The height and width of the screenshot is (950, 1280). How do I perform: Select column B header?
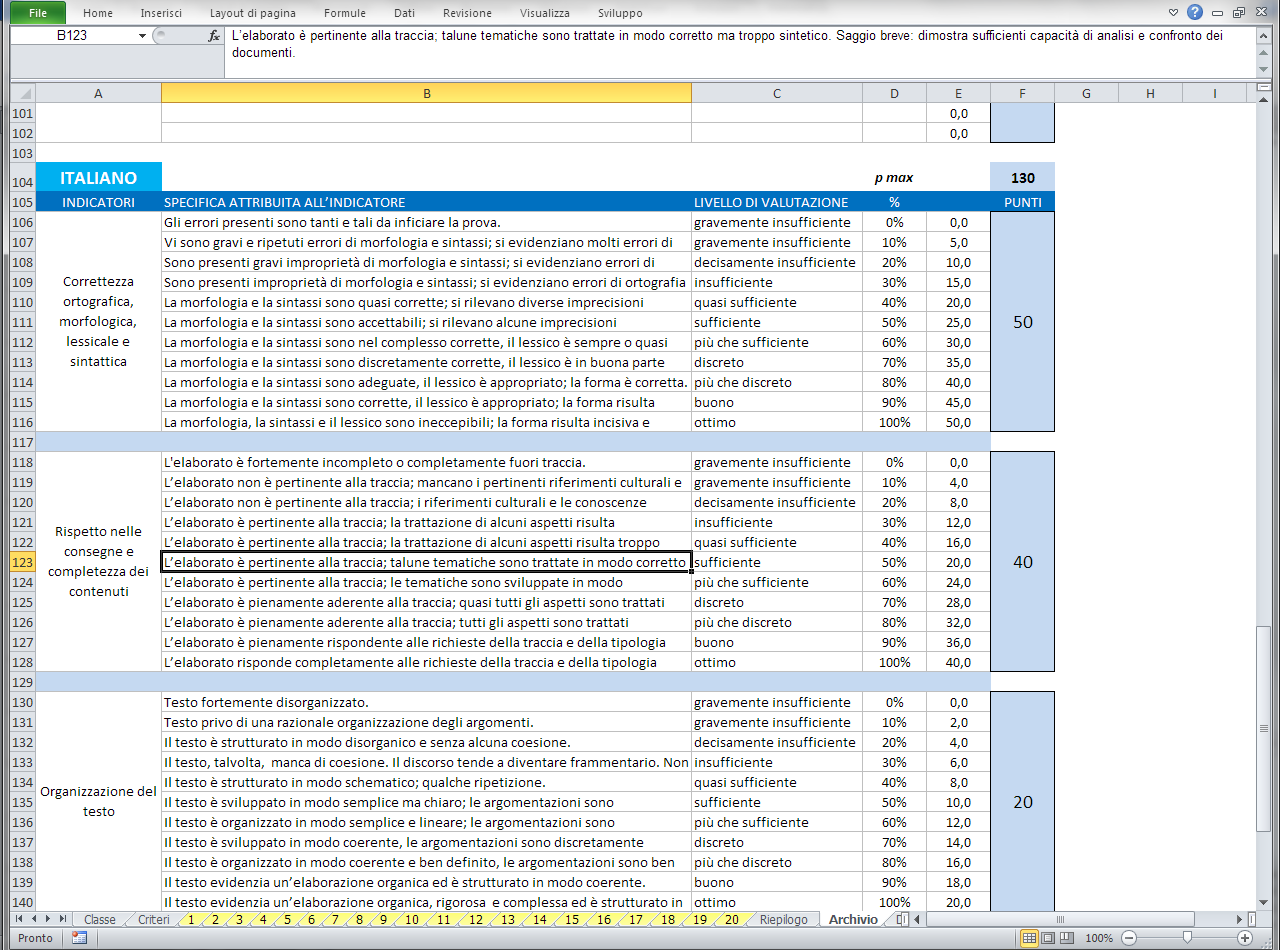(x=426, y=93)
